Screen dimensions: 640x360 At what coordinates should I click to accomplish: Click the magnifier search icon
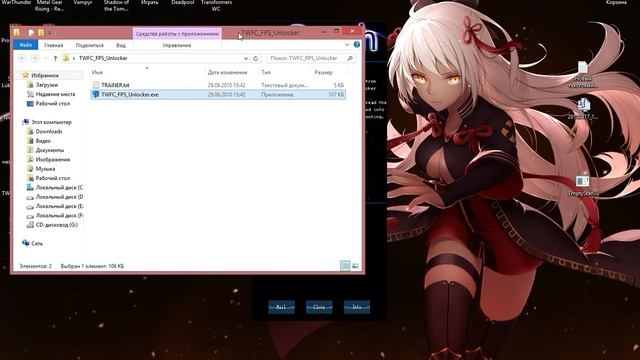pyautogui.click(x=350, y=58)
